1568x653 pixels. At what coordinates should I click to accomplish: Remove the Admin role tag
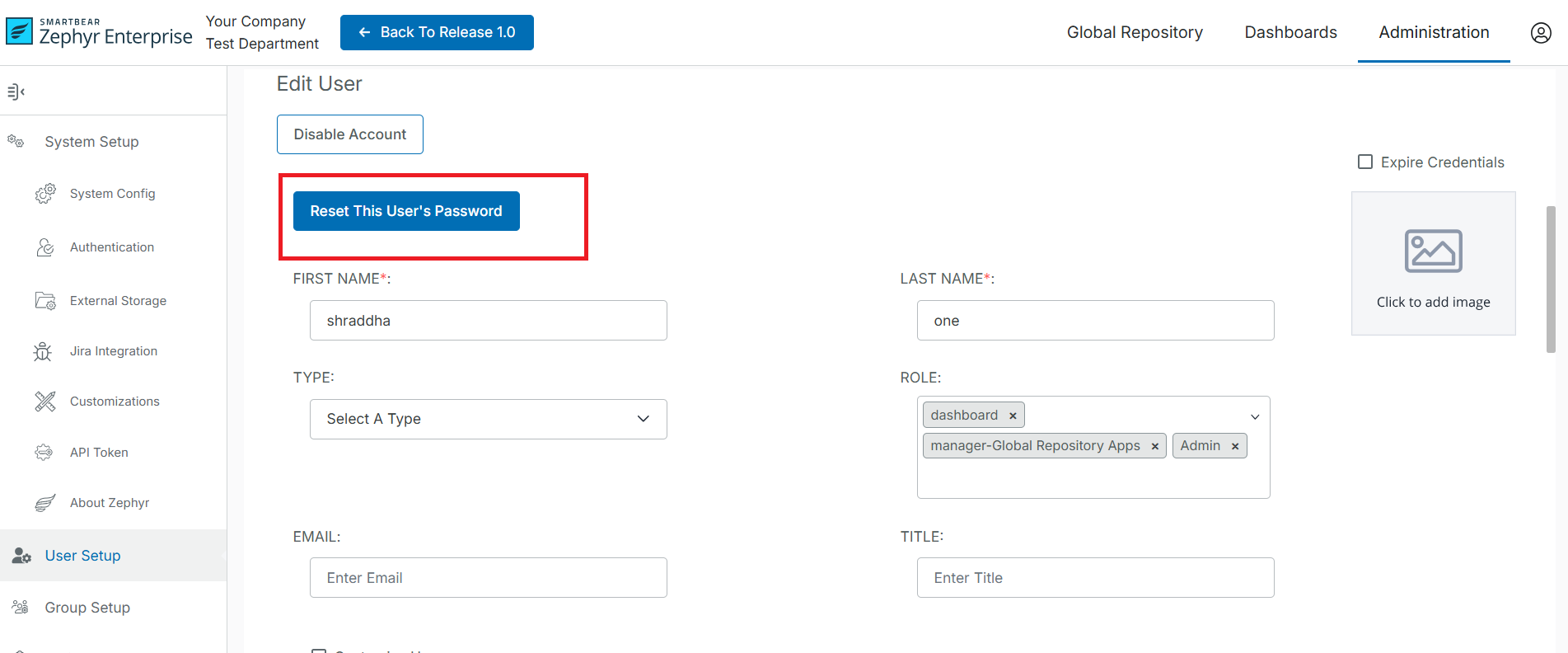pyautogui.click(x=1235, y=446)
